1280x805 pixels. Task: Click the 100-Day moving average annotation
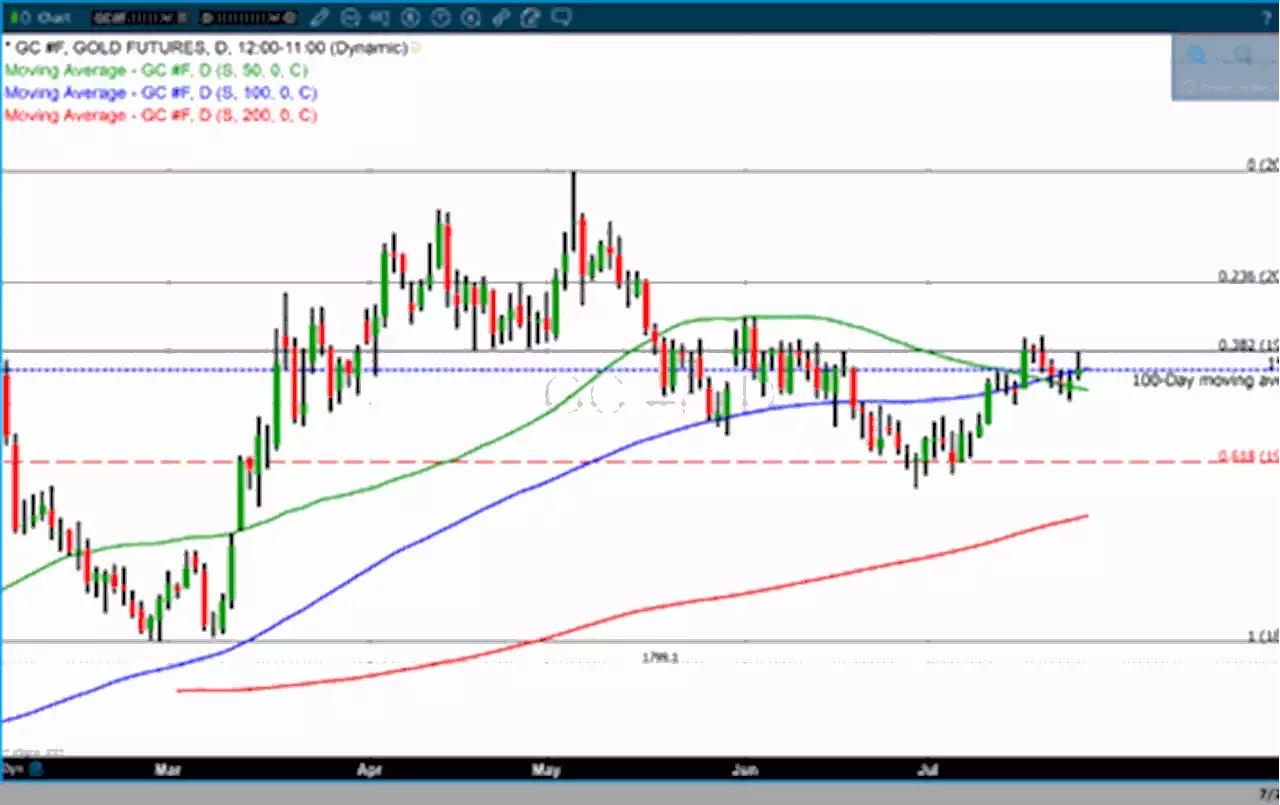click(1206, 380)
